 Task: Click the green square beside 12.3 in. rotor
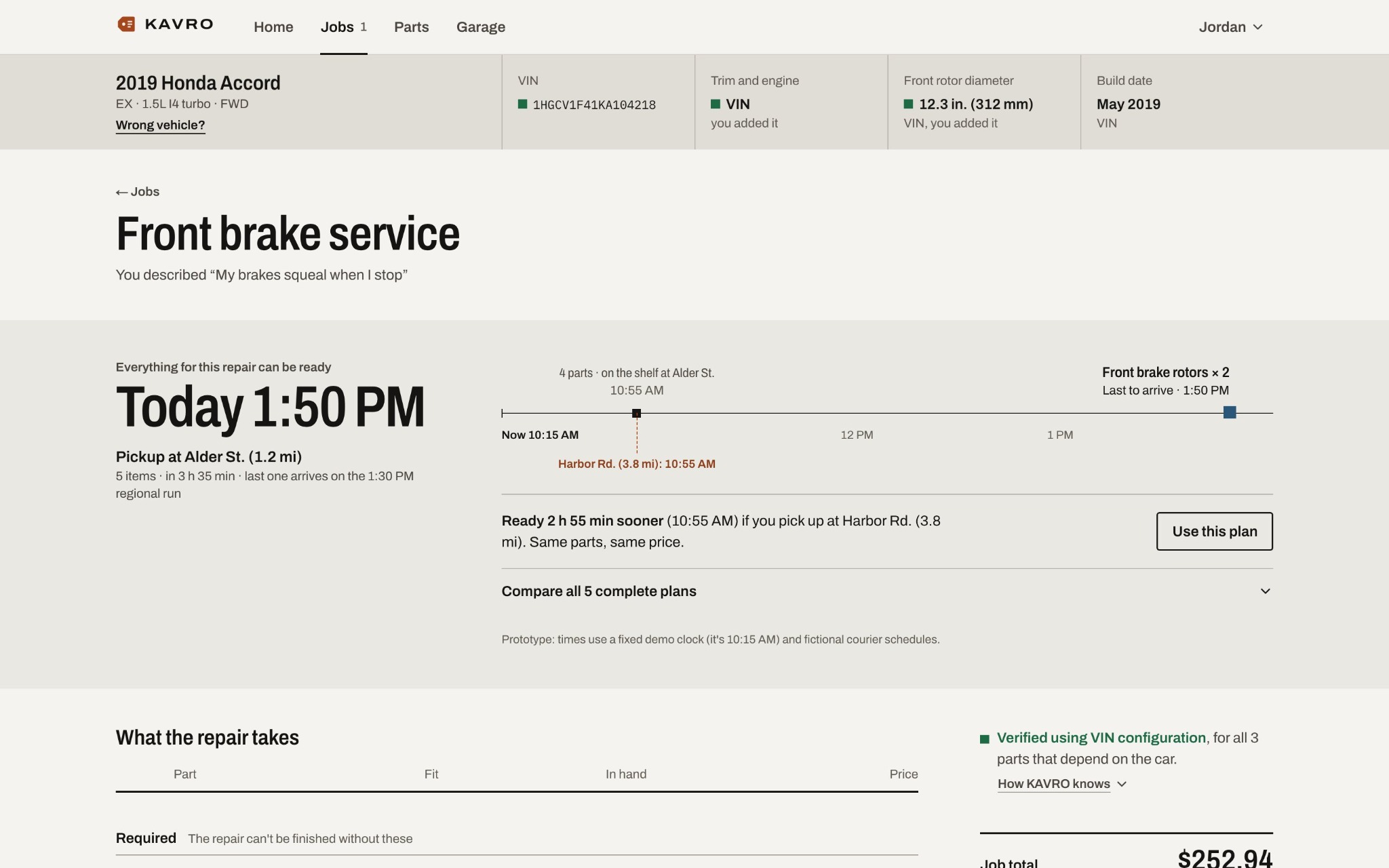(908, 104)
